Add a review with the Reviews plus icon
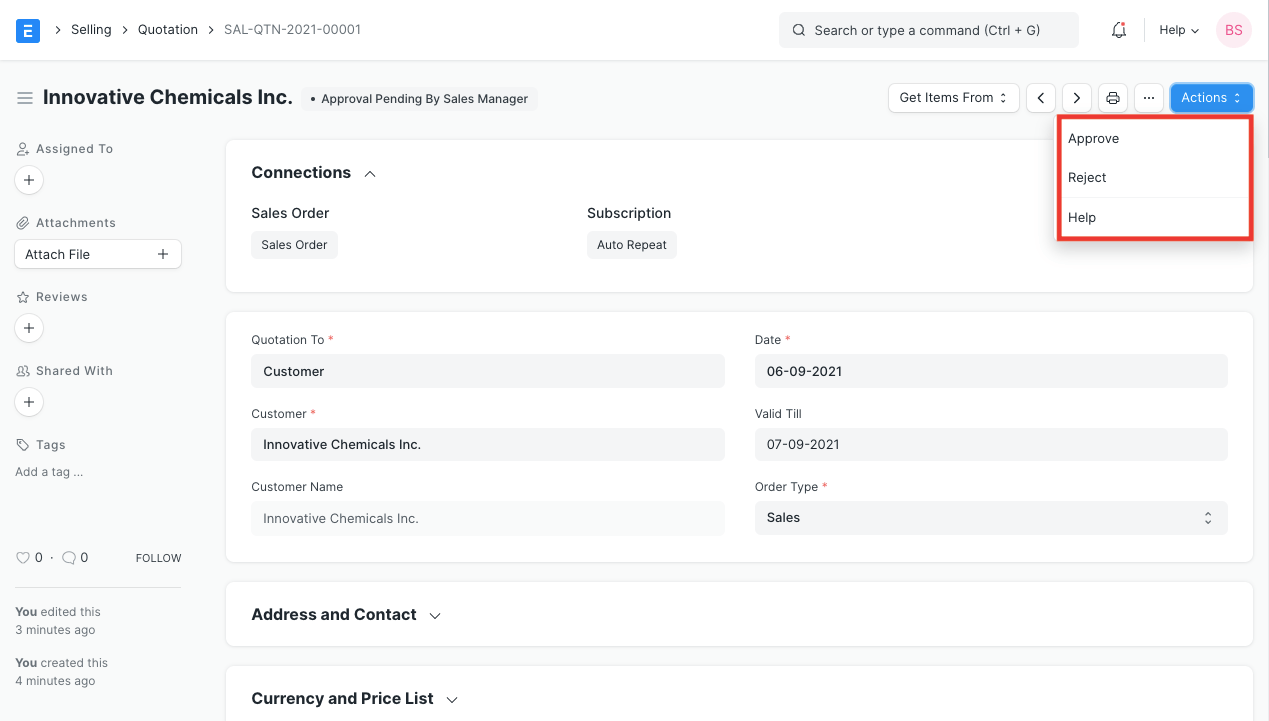 [28, 328]
